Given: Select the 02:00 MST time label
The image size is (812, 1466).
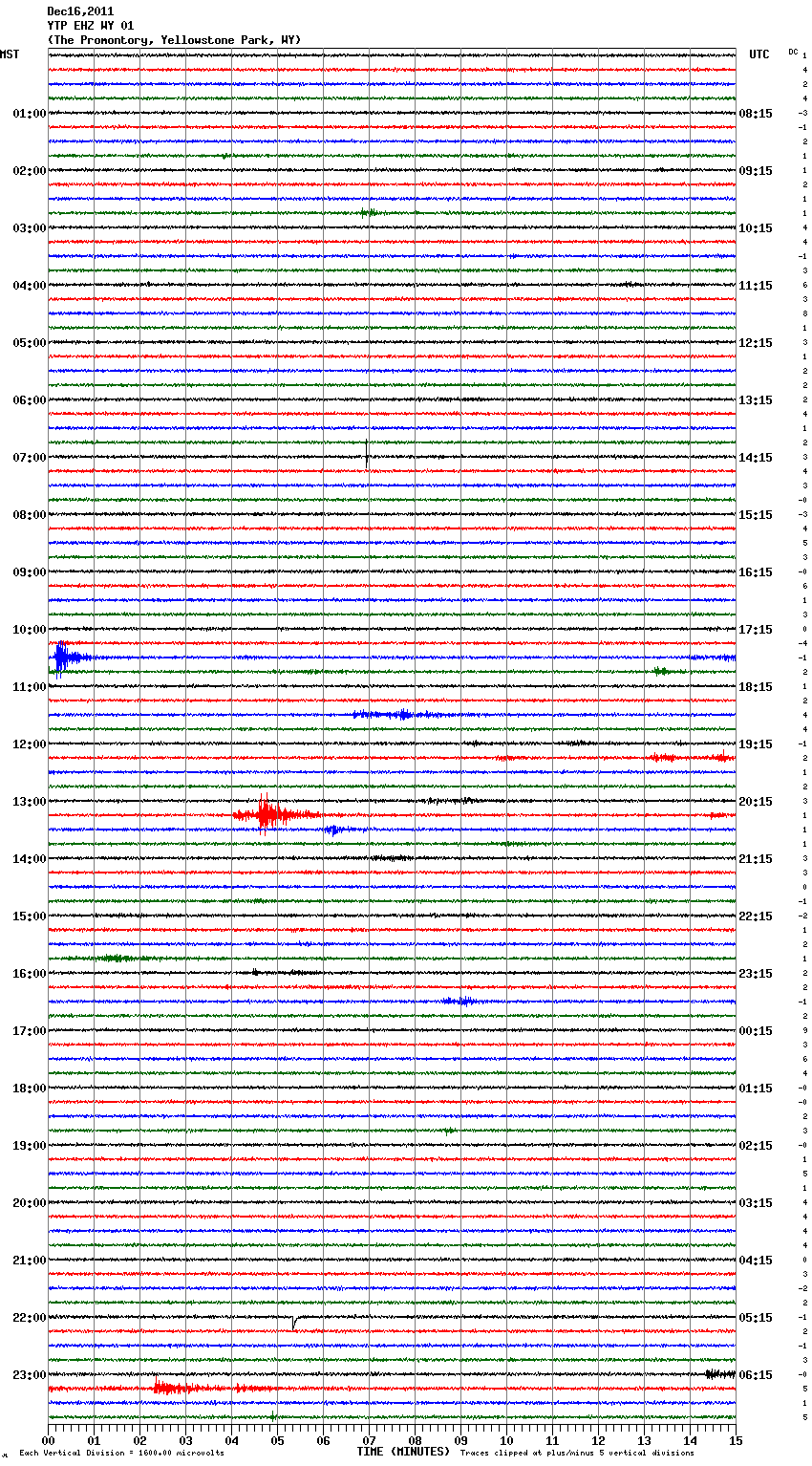Looking at the screenshot, I should (x=30, y=171).
